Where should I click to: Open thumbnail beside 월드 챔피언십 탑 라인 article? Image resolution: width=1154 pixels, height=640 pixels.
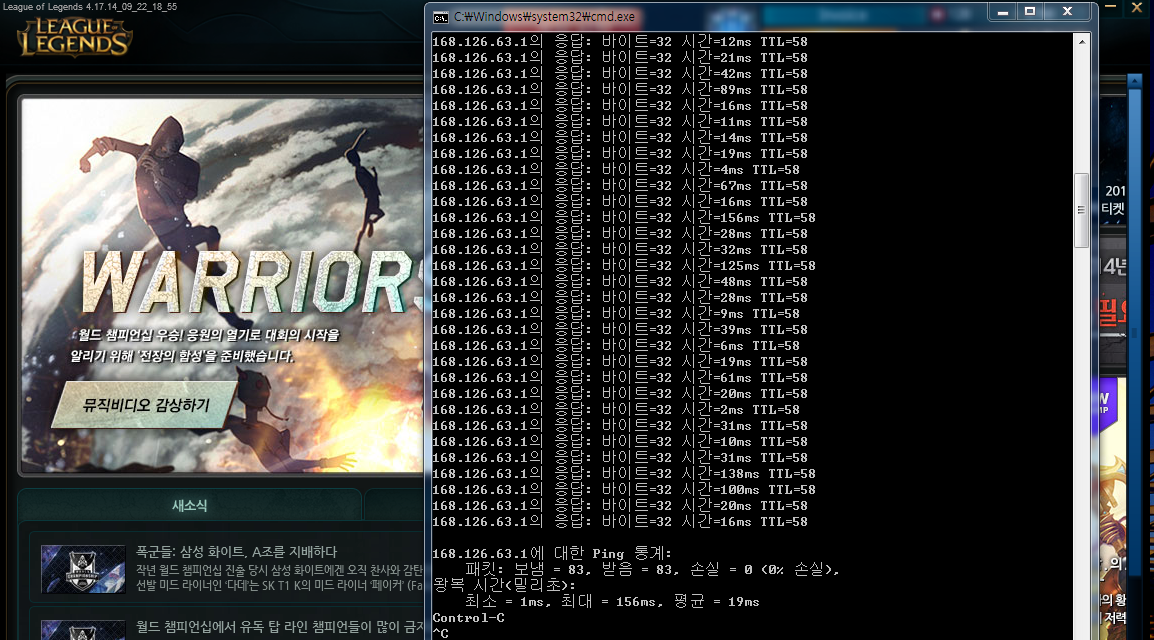[x=83, y=630]
